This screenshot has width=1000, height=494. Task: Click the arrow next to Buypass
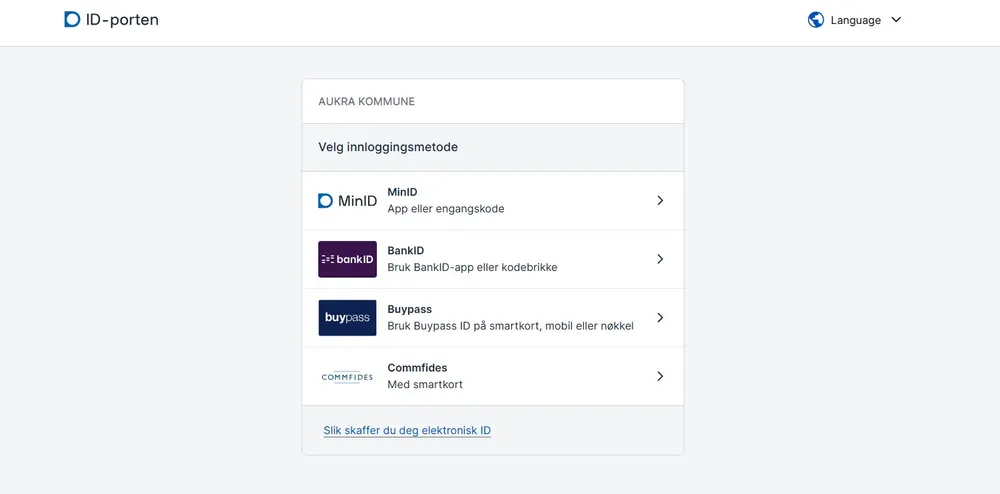click(x=660, y=318)
